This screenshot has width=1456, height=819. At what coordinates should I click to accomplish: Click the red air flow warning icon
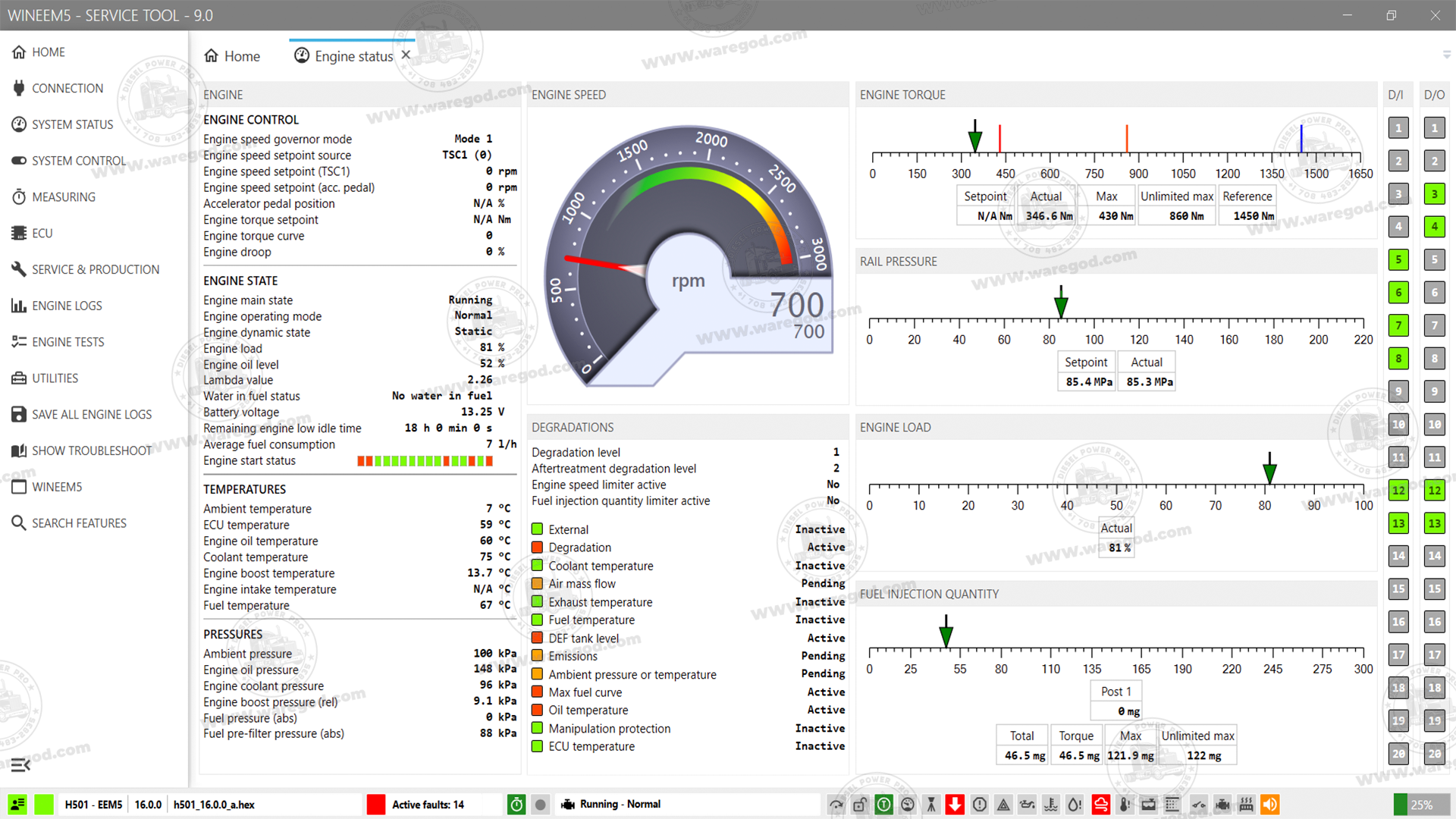point(1101,805)
